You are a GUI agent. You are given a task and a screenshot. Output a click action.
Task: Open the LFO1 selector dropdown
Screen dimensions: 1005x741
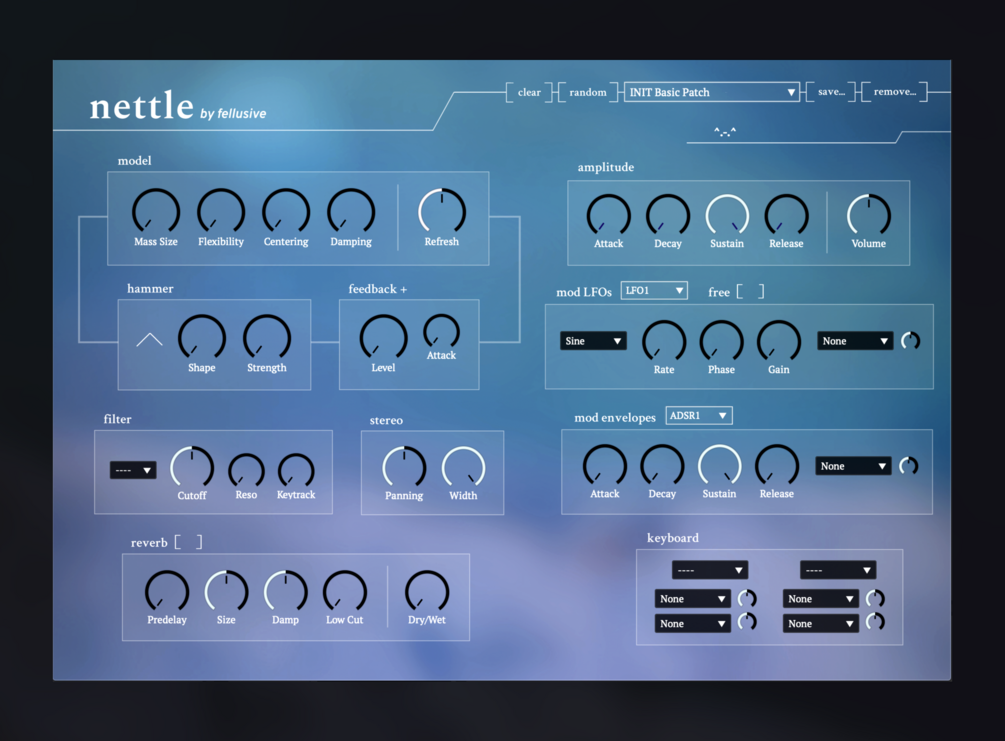pyautogui.click(x=654, y=290)
